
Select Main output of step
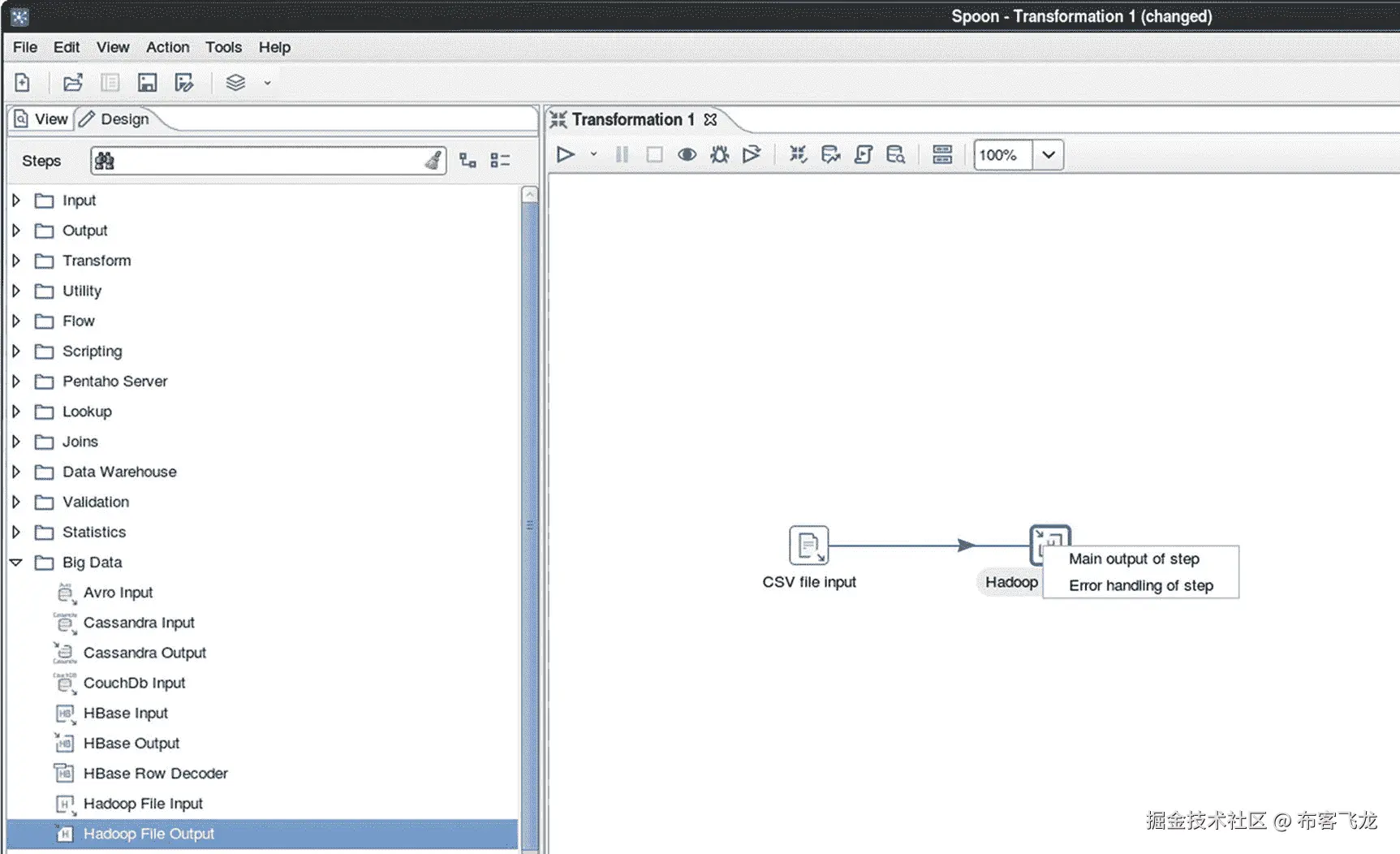click(x=1134, y=559)
